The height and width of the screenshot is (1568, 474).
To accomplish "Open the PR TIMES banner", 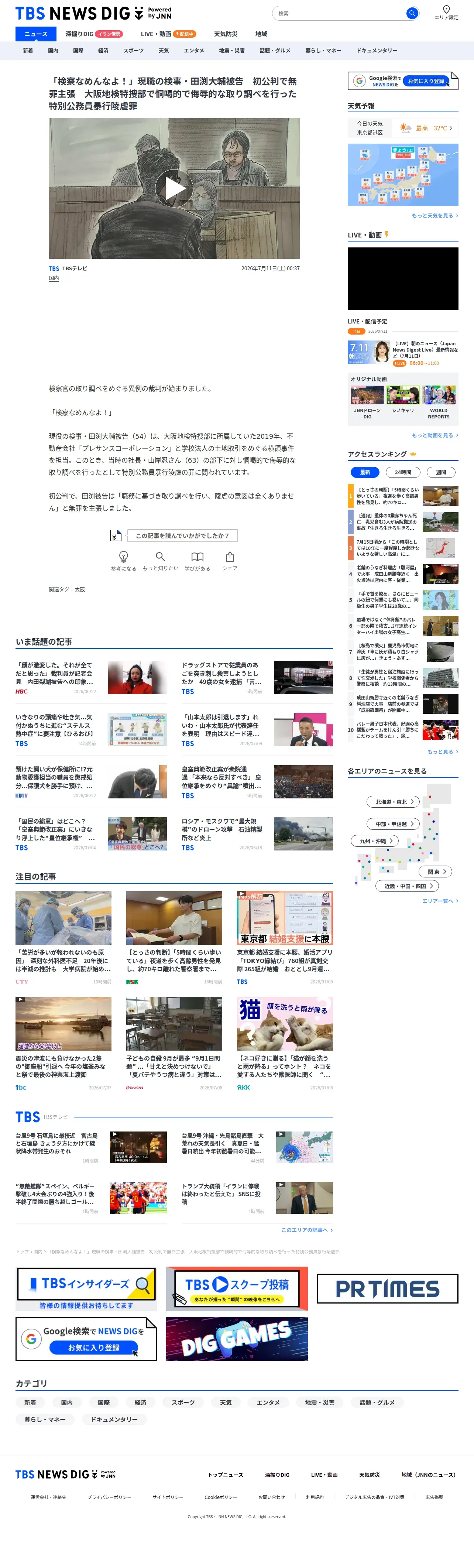I will (388, 1288).
